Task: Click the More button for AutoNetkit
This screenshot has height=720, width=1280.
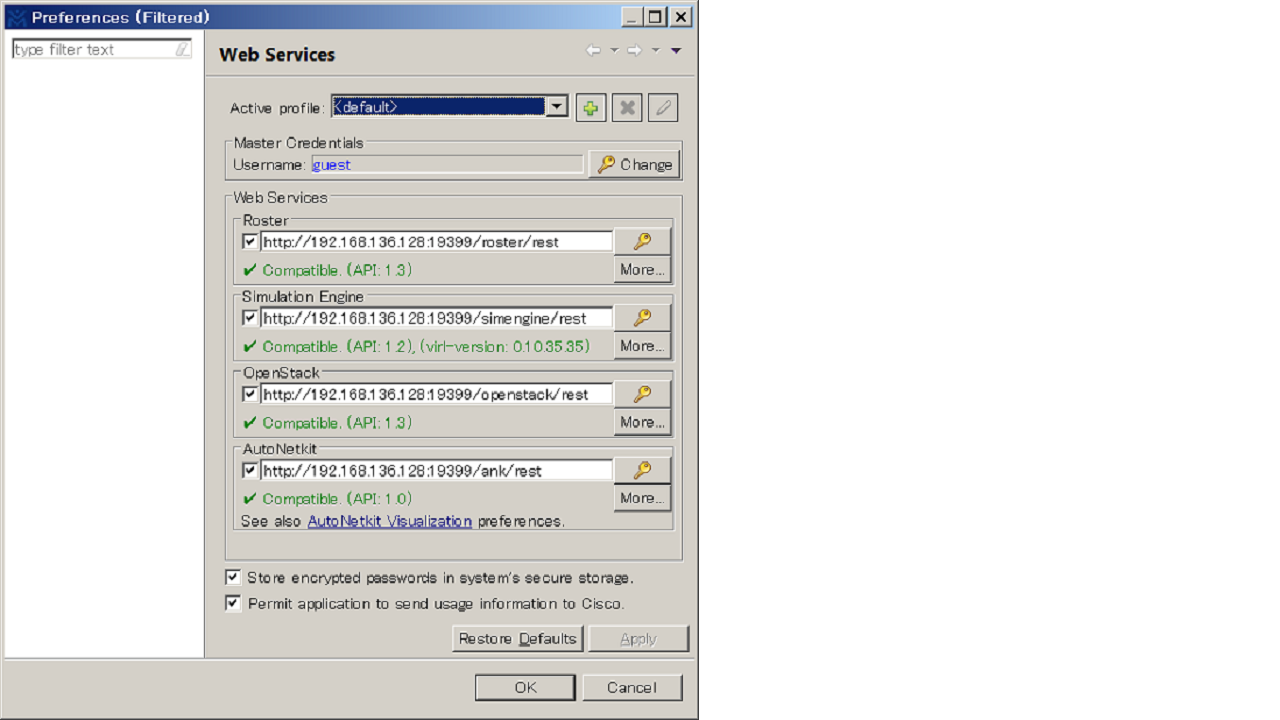Action: [642, 497]
